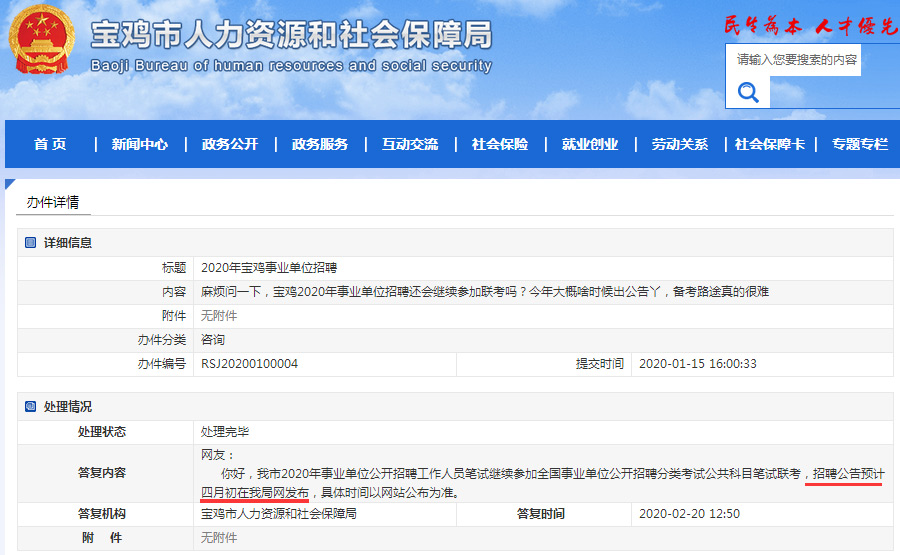Screen dimensions: 900x555
Task: Select 政务公开 in the navigation bar
Action: pyautogui.click(x=230, y=144)
